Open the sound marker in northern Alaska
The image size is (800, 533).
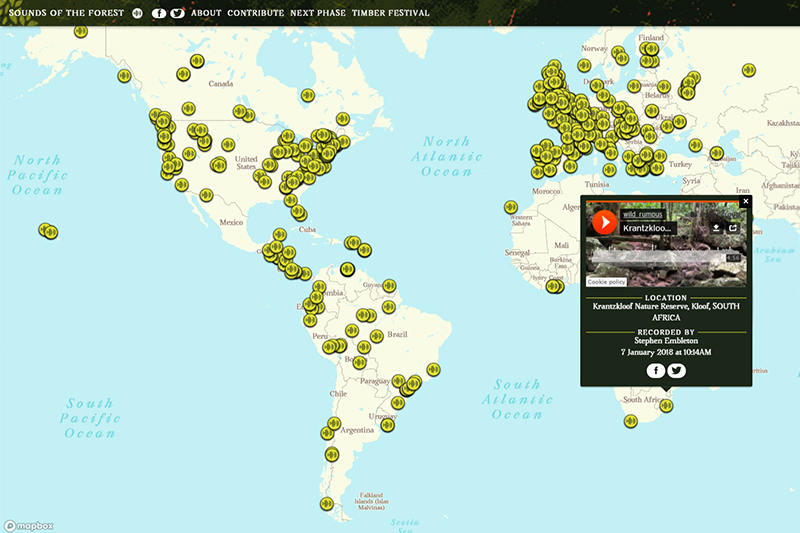(x=81, y=31)
